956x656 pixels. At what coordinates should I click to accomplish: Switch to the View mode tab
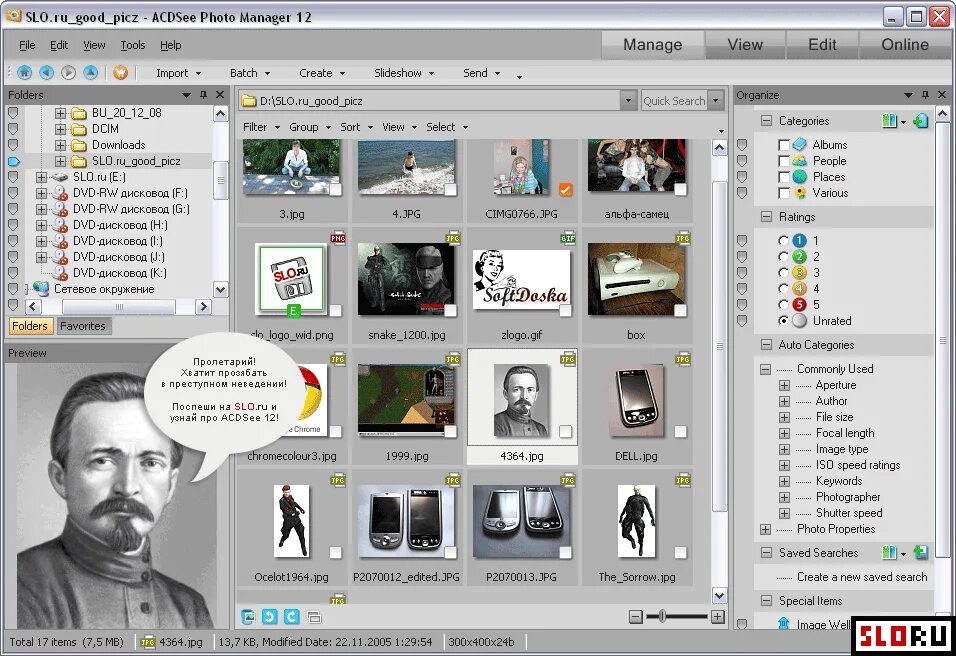[745, 45]
